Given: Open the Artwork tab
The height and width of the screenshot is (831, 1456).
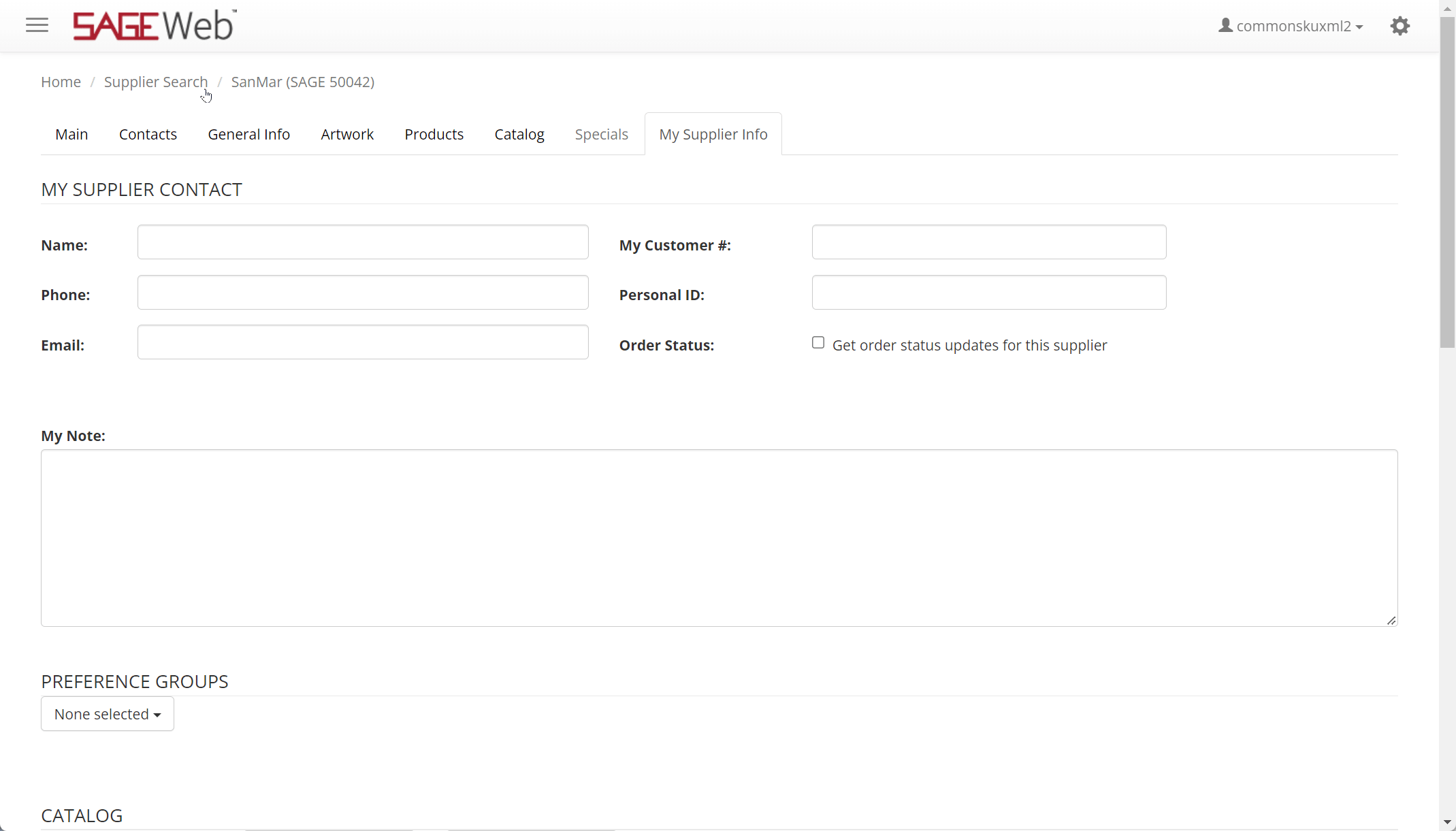Looking at the screenshot, I should click(x=347, y=134).
